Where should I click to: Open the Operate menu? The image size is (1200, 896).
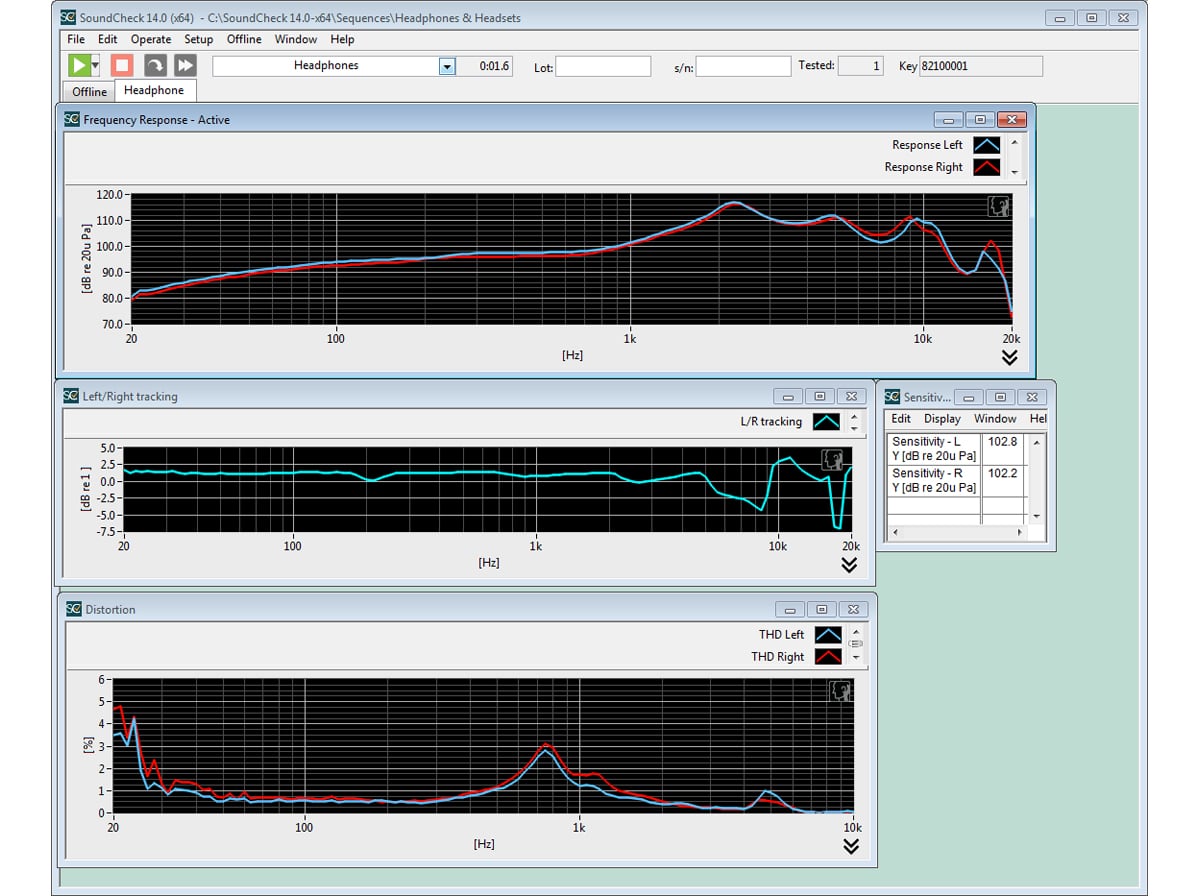coord(151,39)
